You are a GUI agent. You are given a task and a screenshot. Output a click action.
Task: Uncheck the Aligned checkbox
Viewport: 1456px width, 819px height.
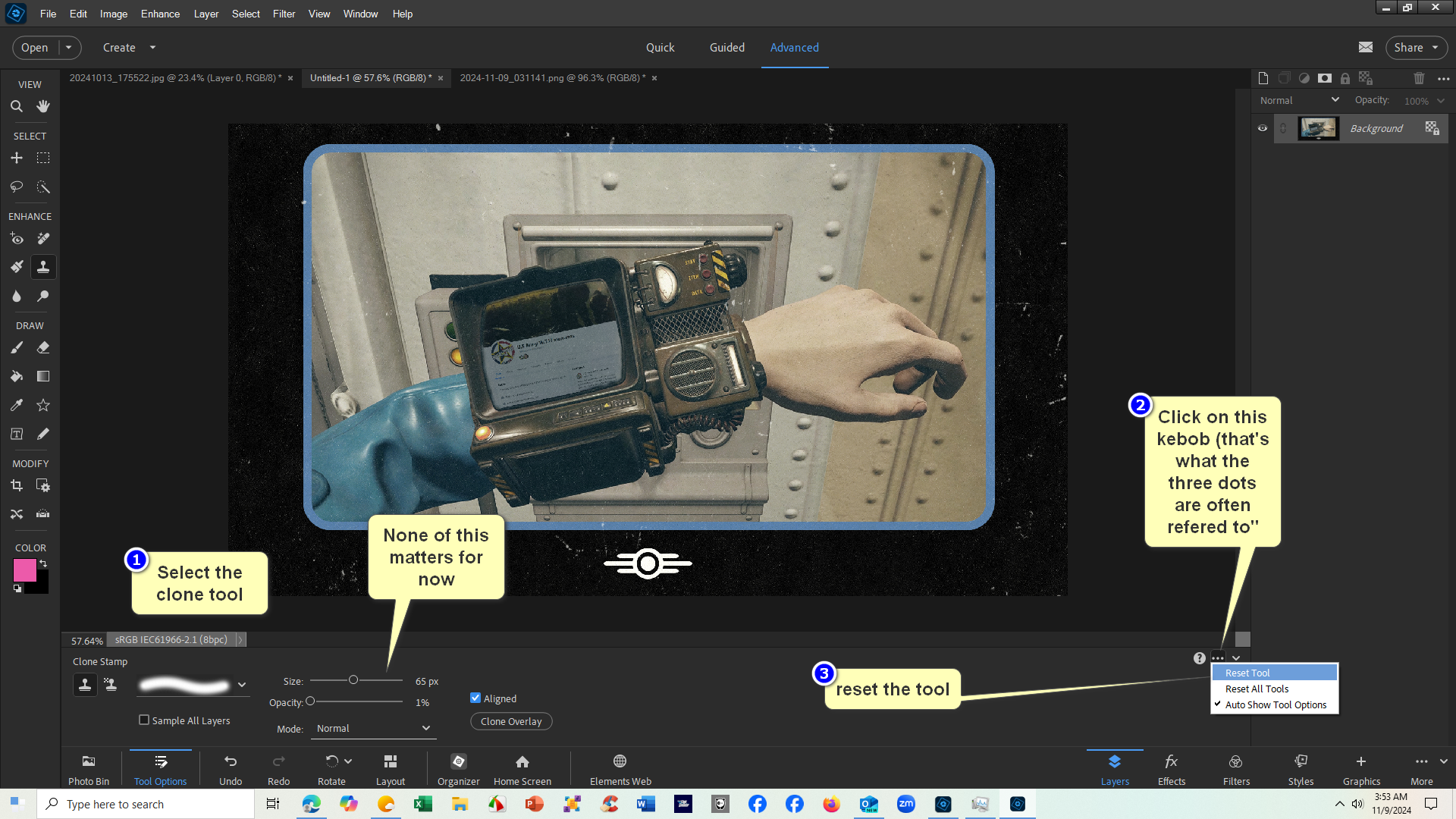pos(475,698)
